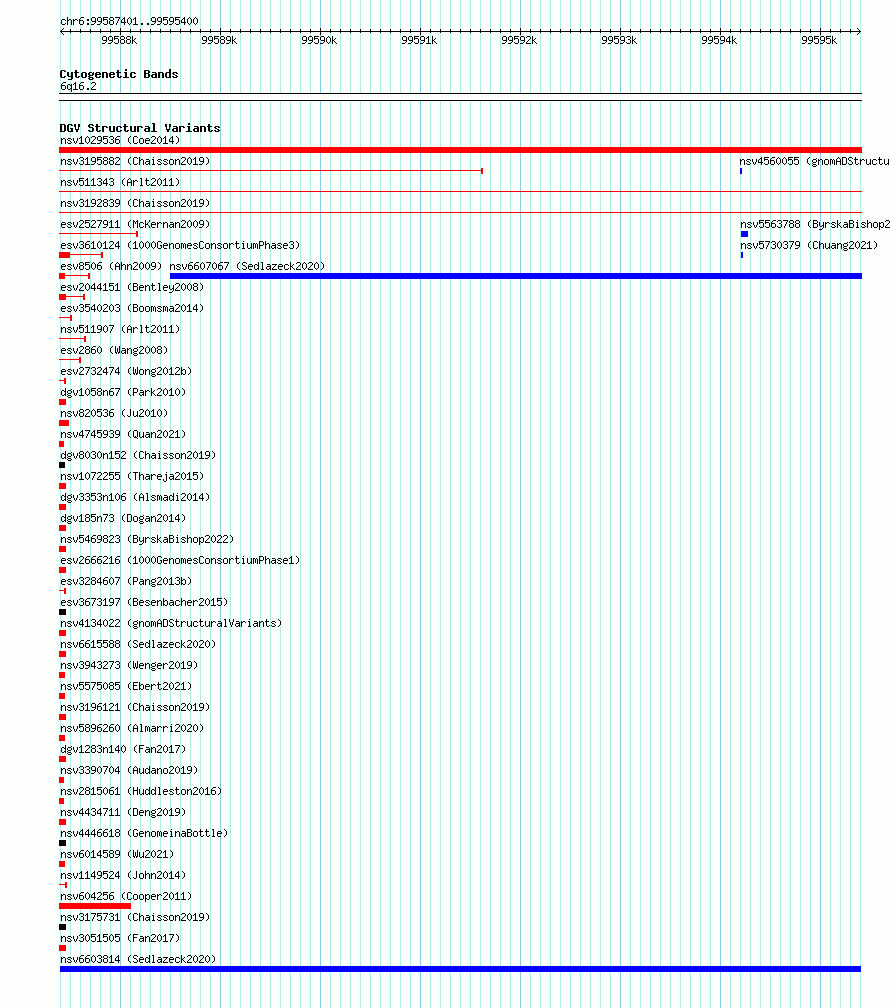This screenshot has width=890, height=1008.
Task: Click the nsv5730379 (Chuang2021) label
Action: 809,246
